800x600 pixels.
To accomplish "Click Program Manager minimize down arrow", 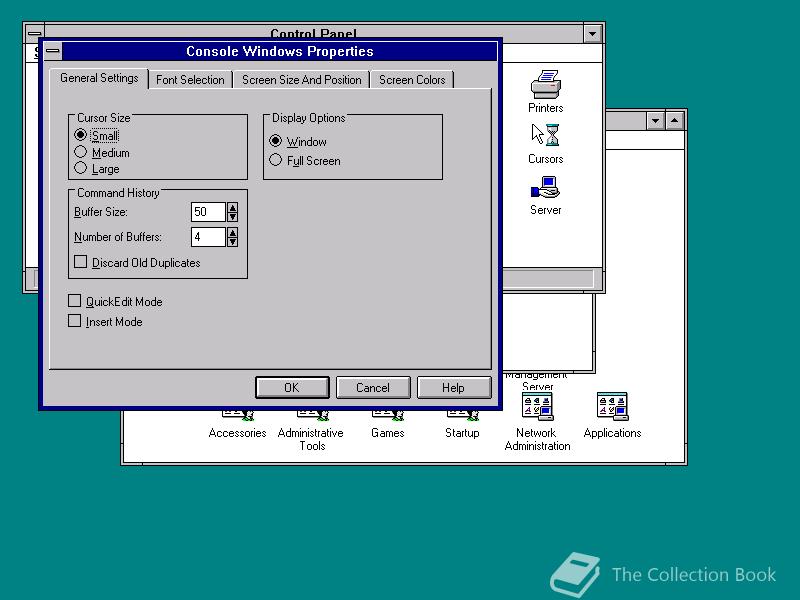I will [655, 121].
